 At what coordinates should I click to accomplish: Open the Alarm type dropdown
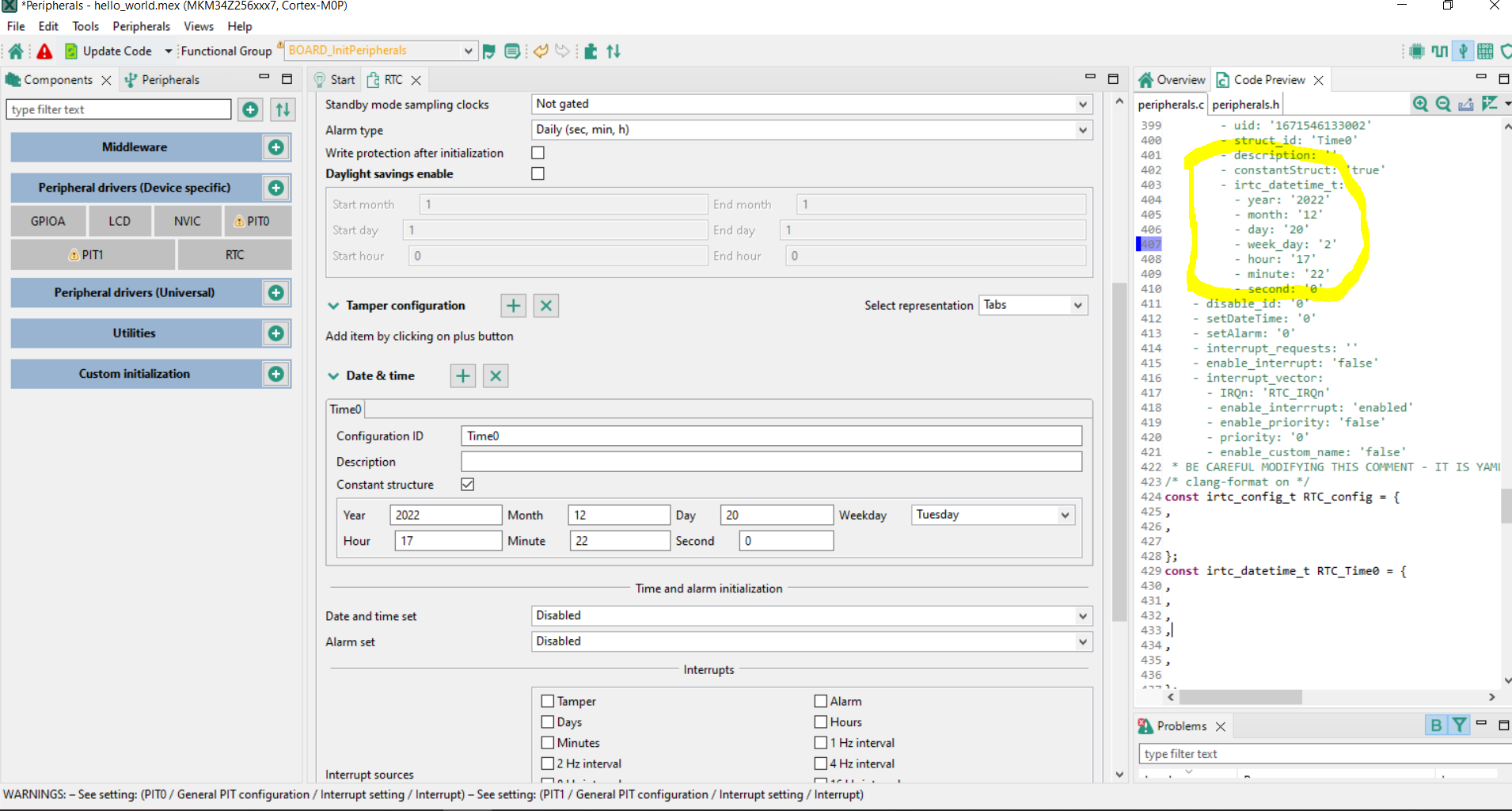1081,130
